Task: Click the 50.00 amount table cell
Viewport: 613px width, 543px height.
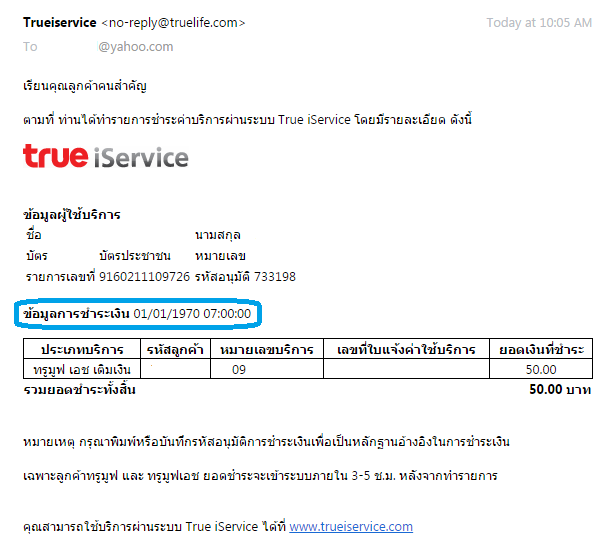Action: [541, 369]
